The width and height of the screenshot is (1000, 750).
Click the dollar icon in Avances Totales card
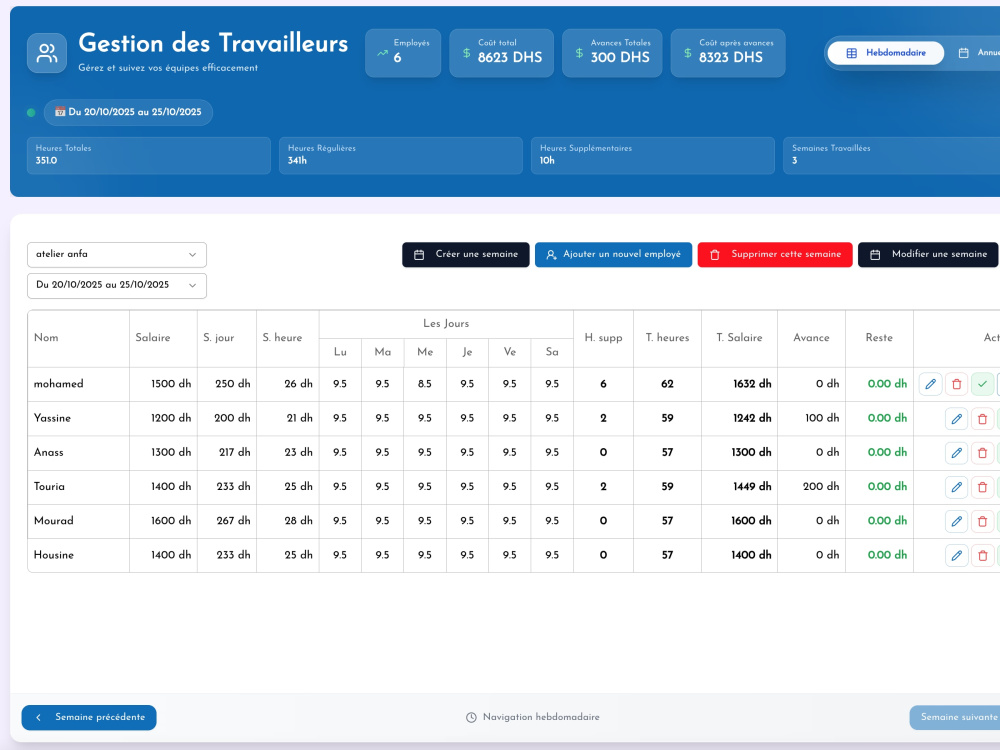tap(579, 54)
